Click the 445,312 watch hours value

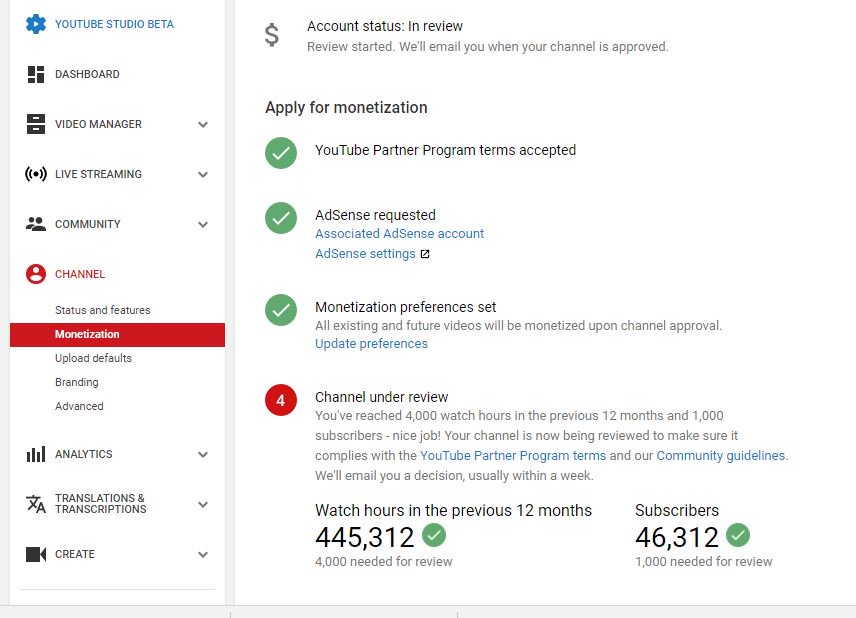click(x=365, y=537)
